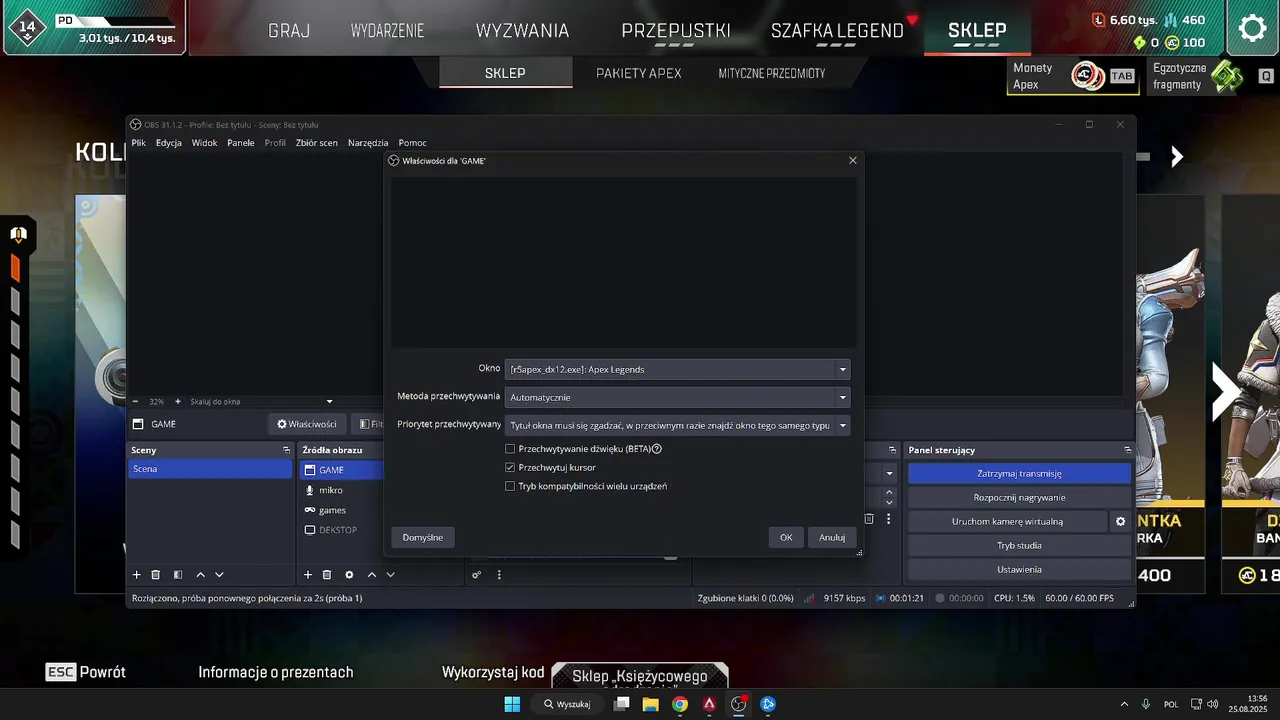The image size is (1280, 720).
Task: Enable Tryb kompatybilności wielu urządzeń
Action: [x=510, y=486]
